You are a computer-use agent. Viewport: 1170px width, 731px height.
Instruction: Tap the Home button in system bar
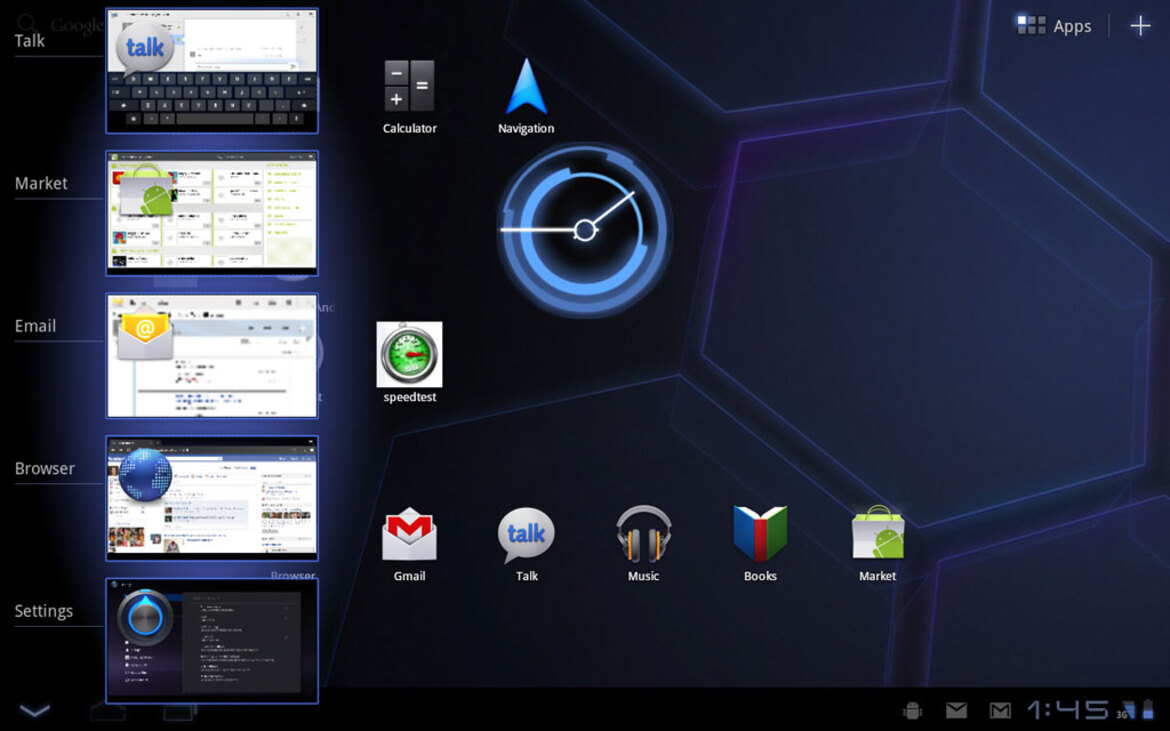coord(107,711)
